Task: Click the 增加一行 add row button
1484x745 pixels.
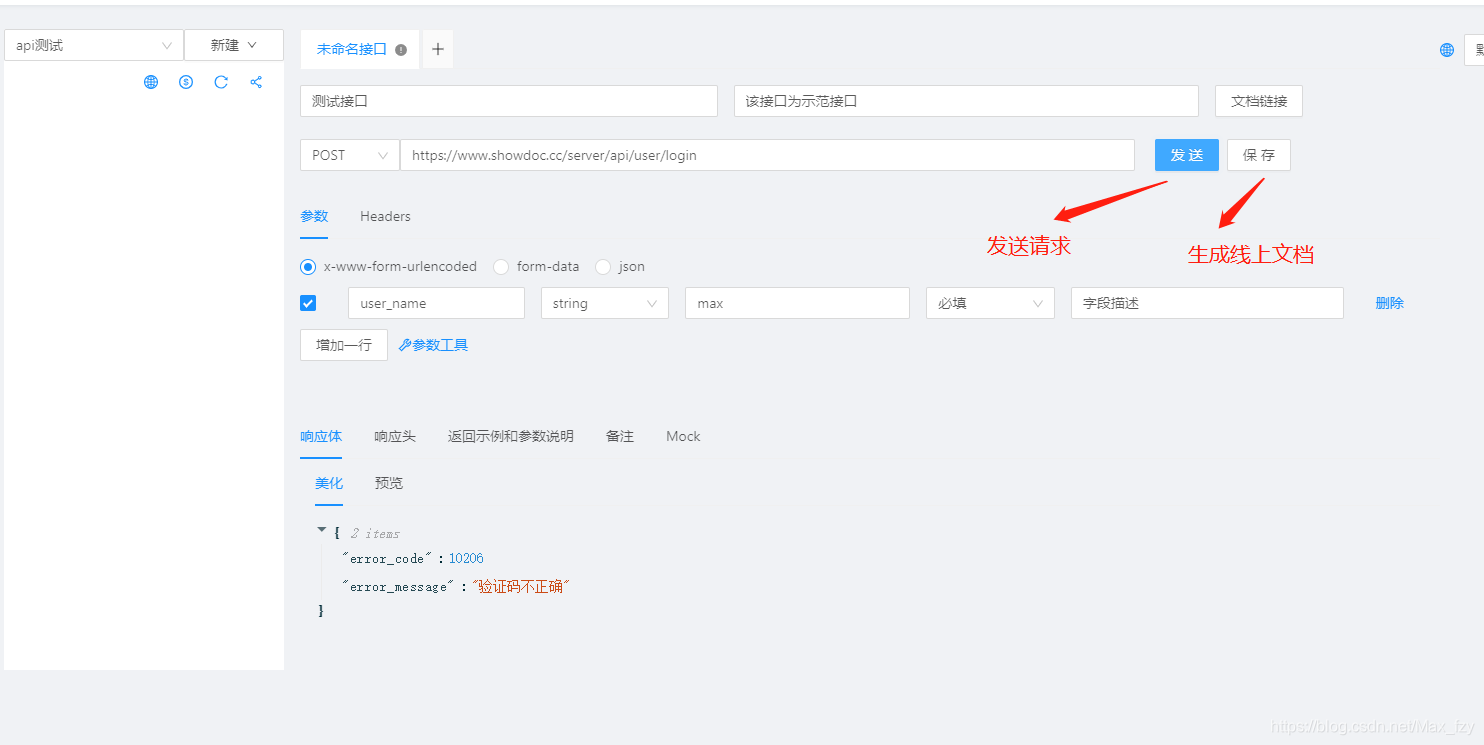Action: [343, 344]
